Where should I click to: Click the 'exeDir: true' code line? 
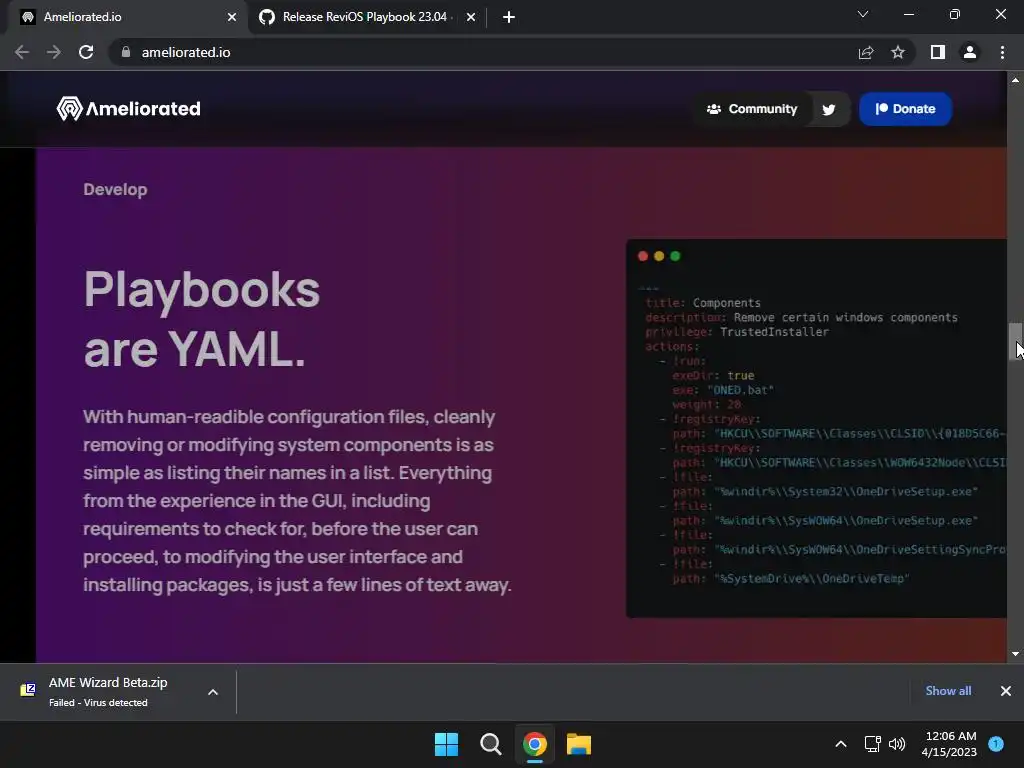coord(713,376)
